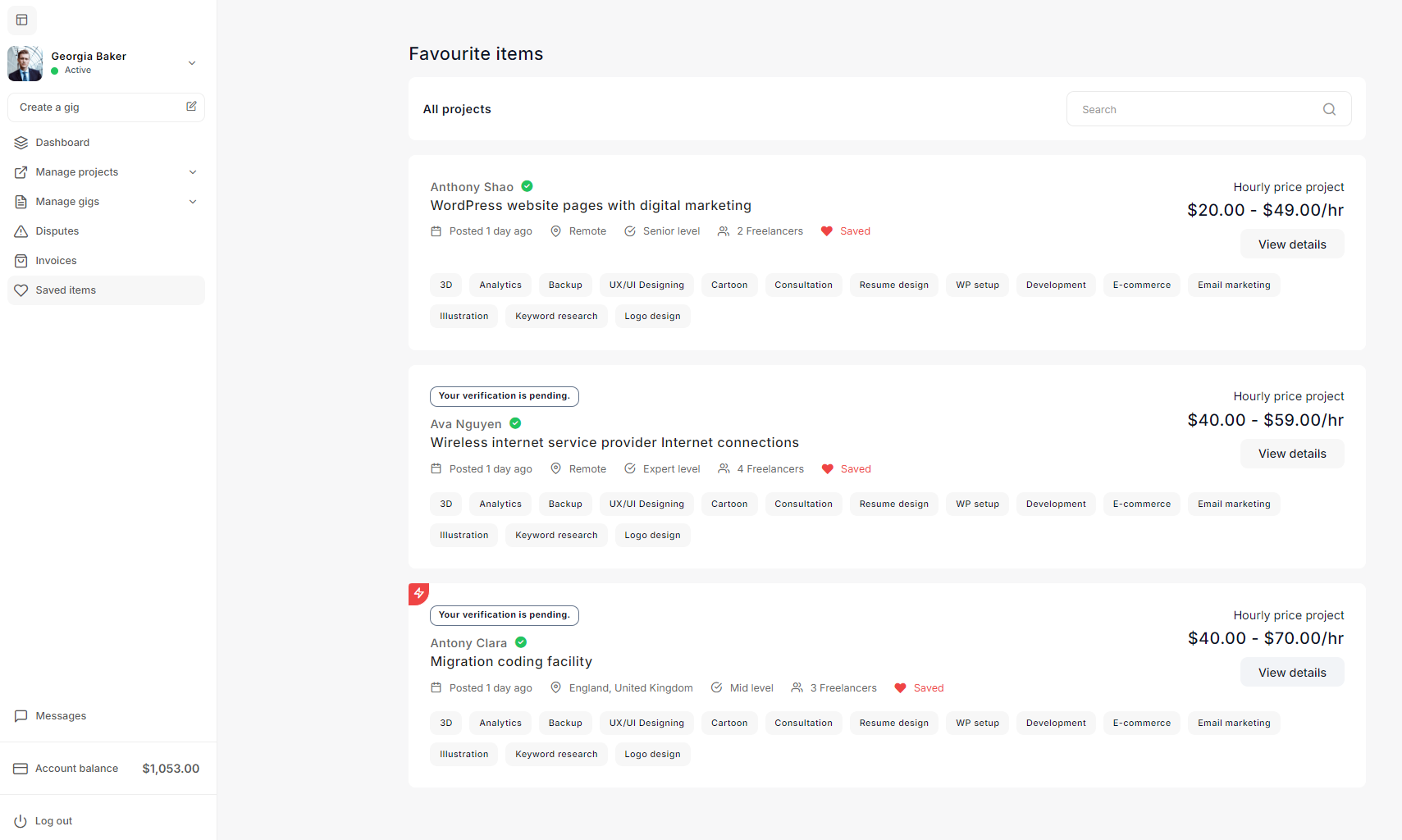Click Georgia Baker's profile avatar
This screenshot has height=840, width=1402.
point(25,63)
